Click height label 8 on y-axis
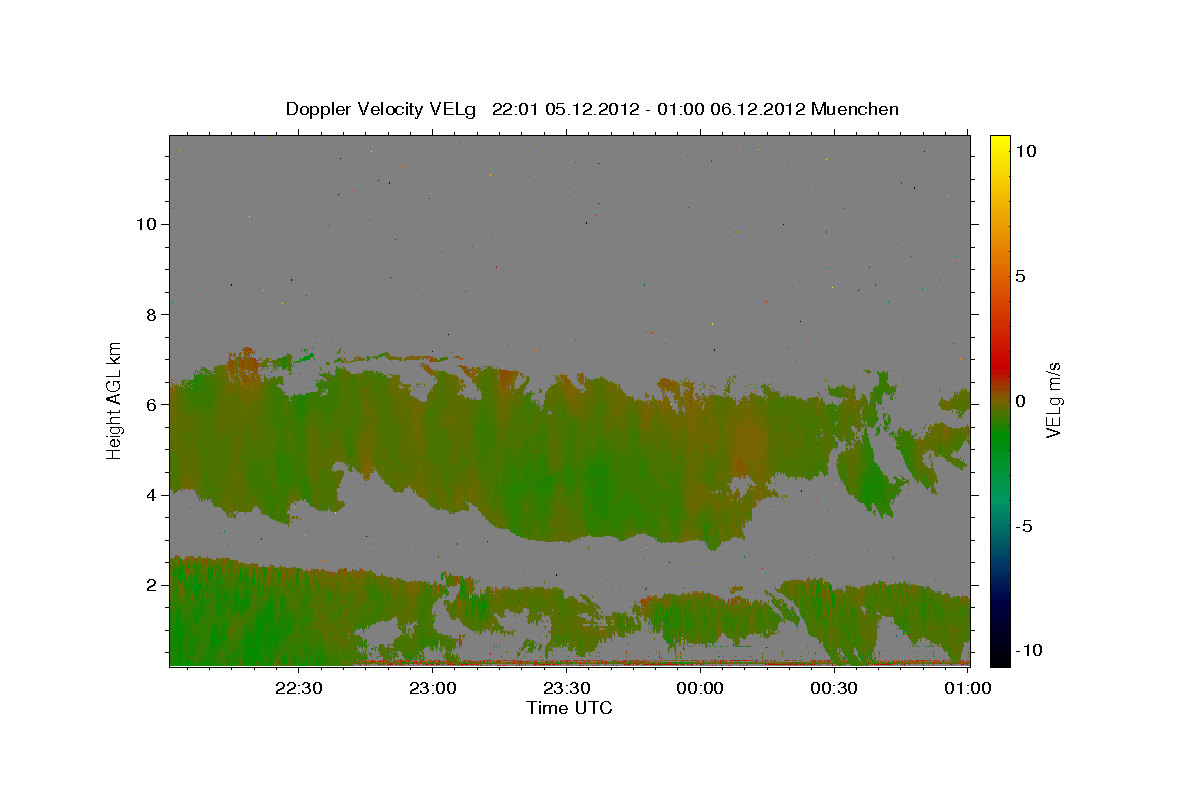 point(150,314)
